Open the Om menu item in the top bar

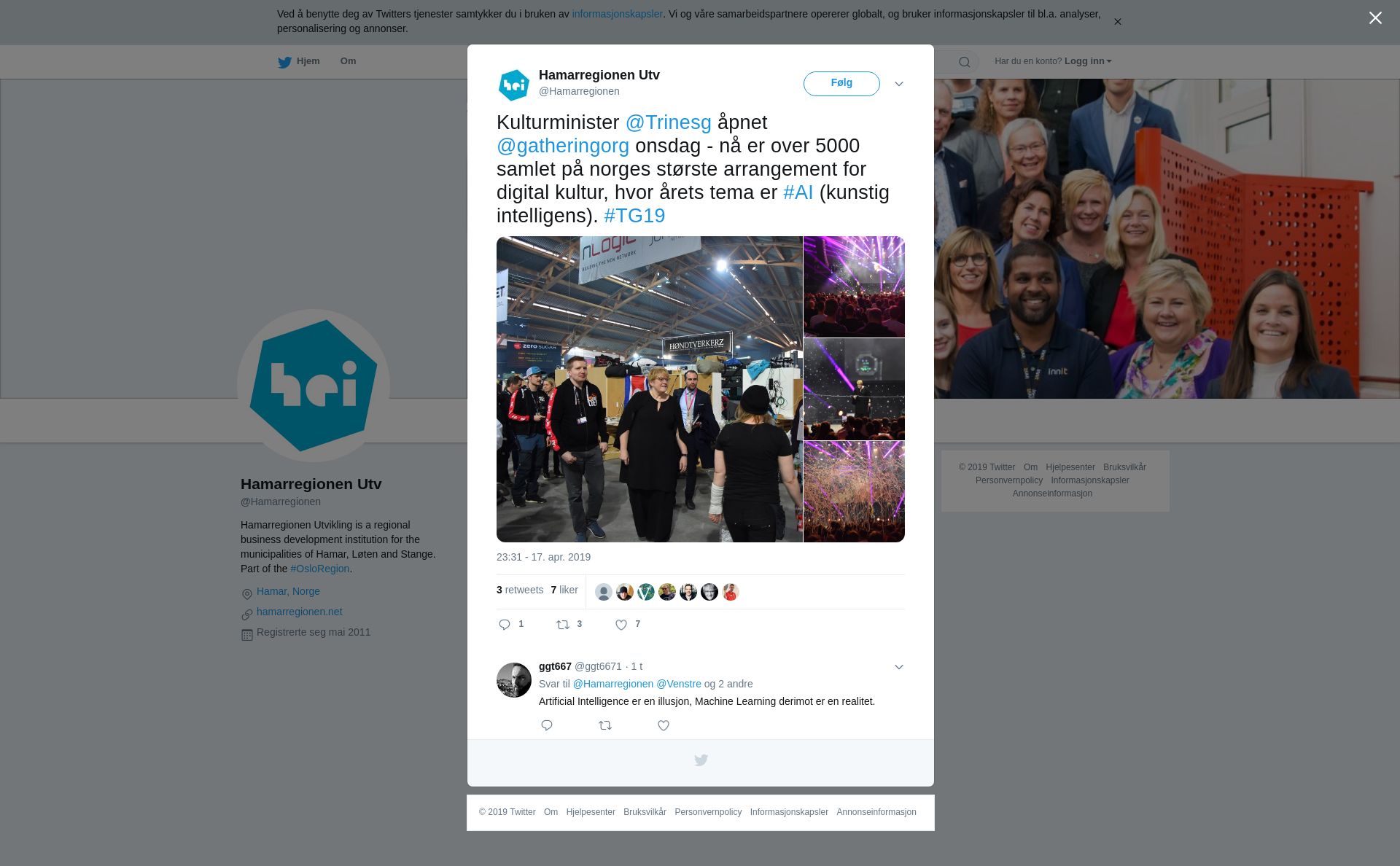348,61
